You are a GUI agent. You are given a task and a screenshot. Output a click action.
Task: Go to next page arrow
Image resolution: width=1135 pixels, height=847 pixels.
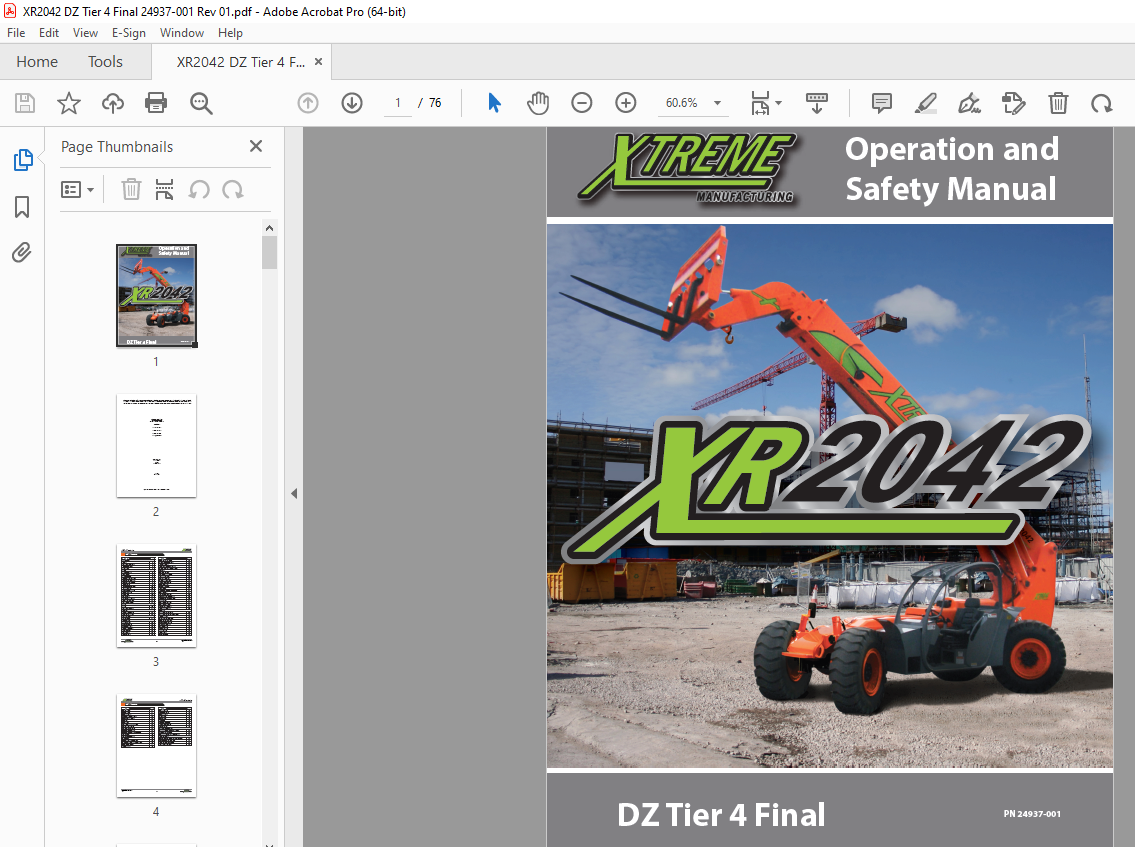tap(352, 103)
